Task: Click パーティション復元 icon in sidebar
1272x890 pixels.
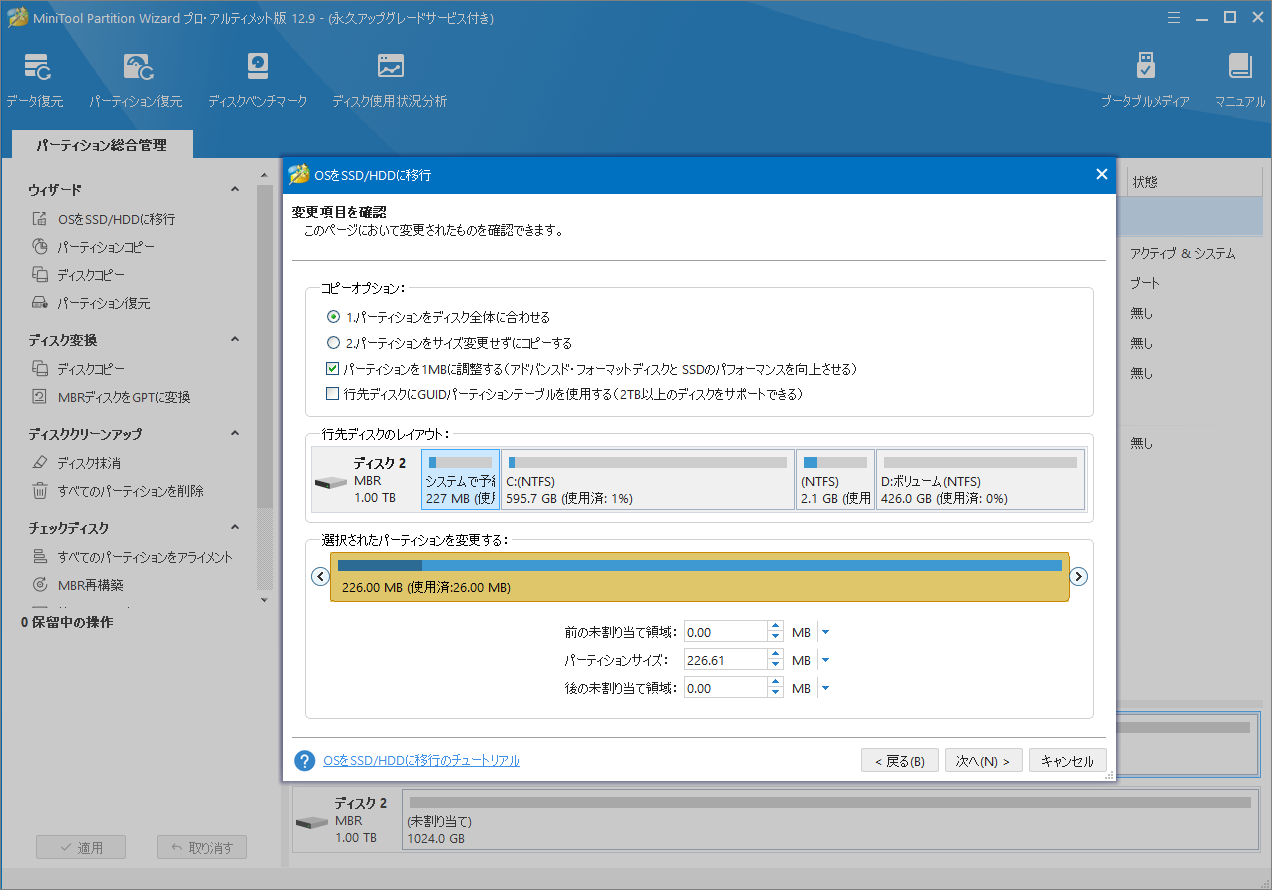Action: pyautogui.click(x=40, y=303)
